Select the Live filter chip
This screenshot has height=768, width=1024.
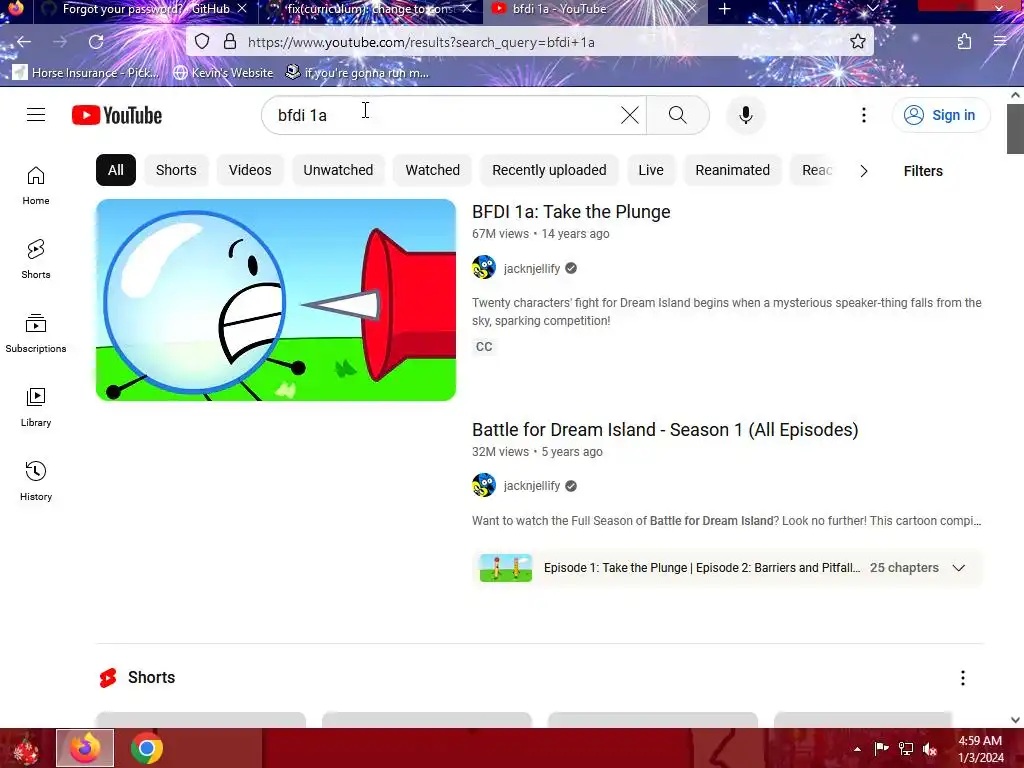[650, 170]
